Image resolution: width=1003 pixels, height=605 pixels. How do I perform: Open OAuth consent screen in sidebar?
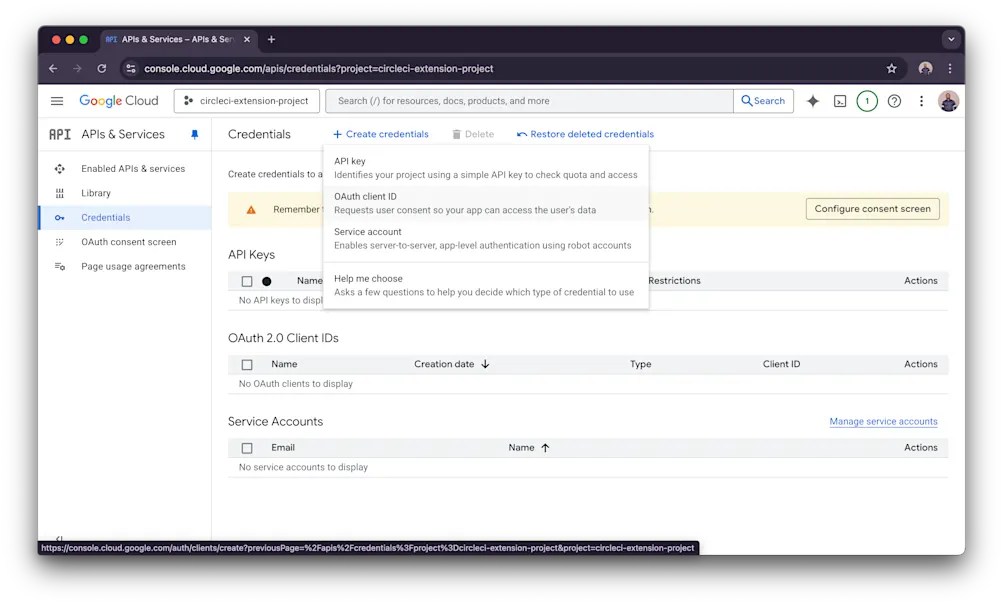[129, 242]
